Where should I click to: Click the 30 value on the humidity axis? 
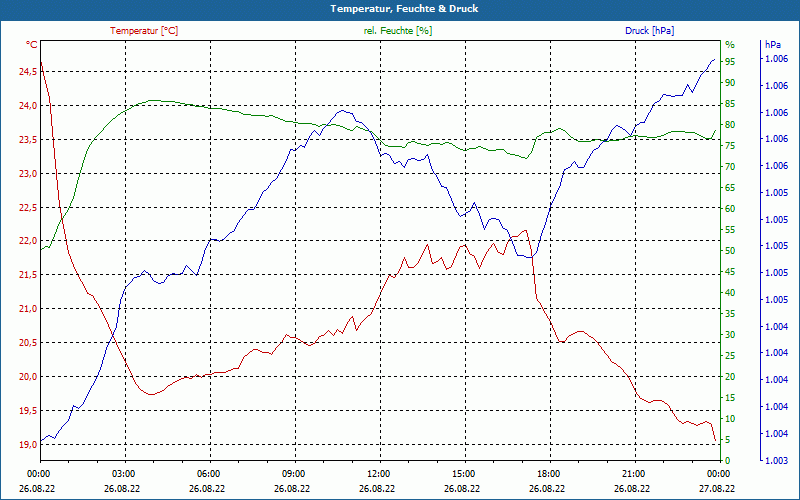coord(730,335)
